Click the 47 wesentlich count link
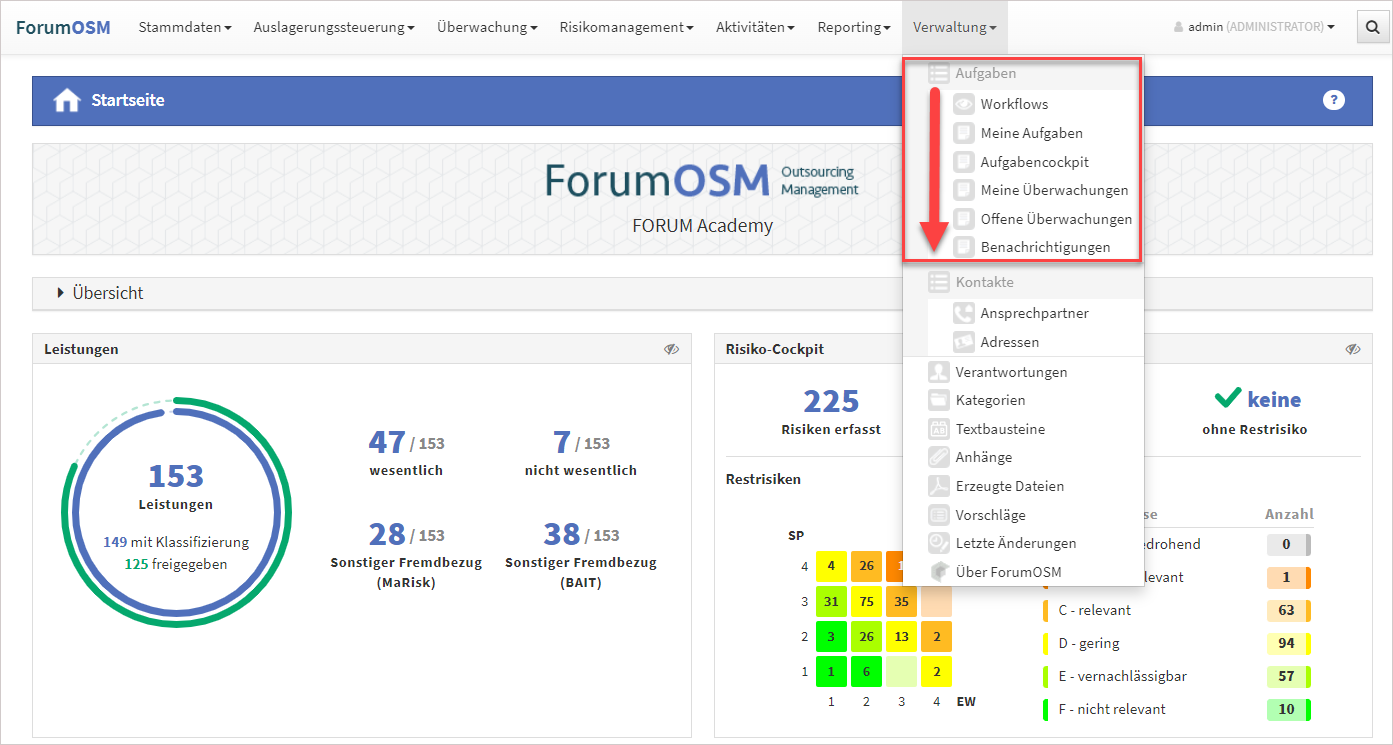Viewport: 1393px width, 745px height. [387, 442]
